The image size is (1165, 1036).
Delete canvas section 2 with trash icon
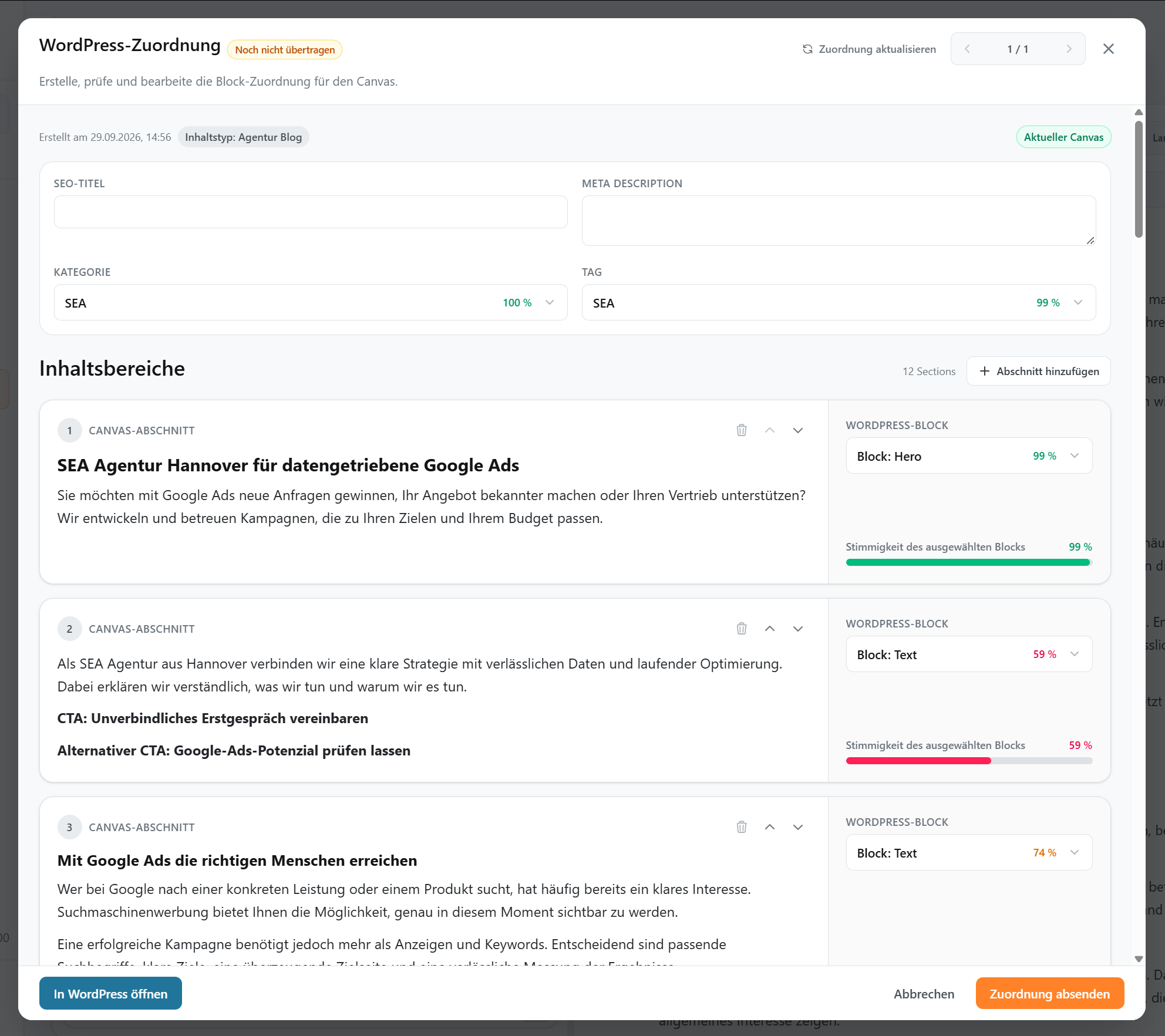pos(742,629)
